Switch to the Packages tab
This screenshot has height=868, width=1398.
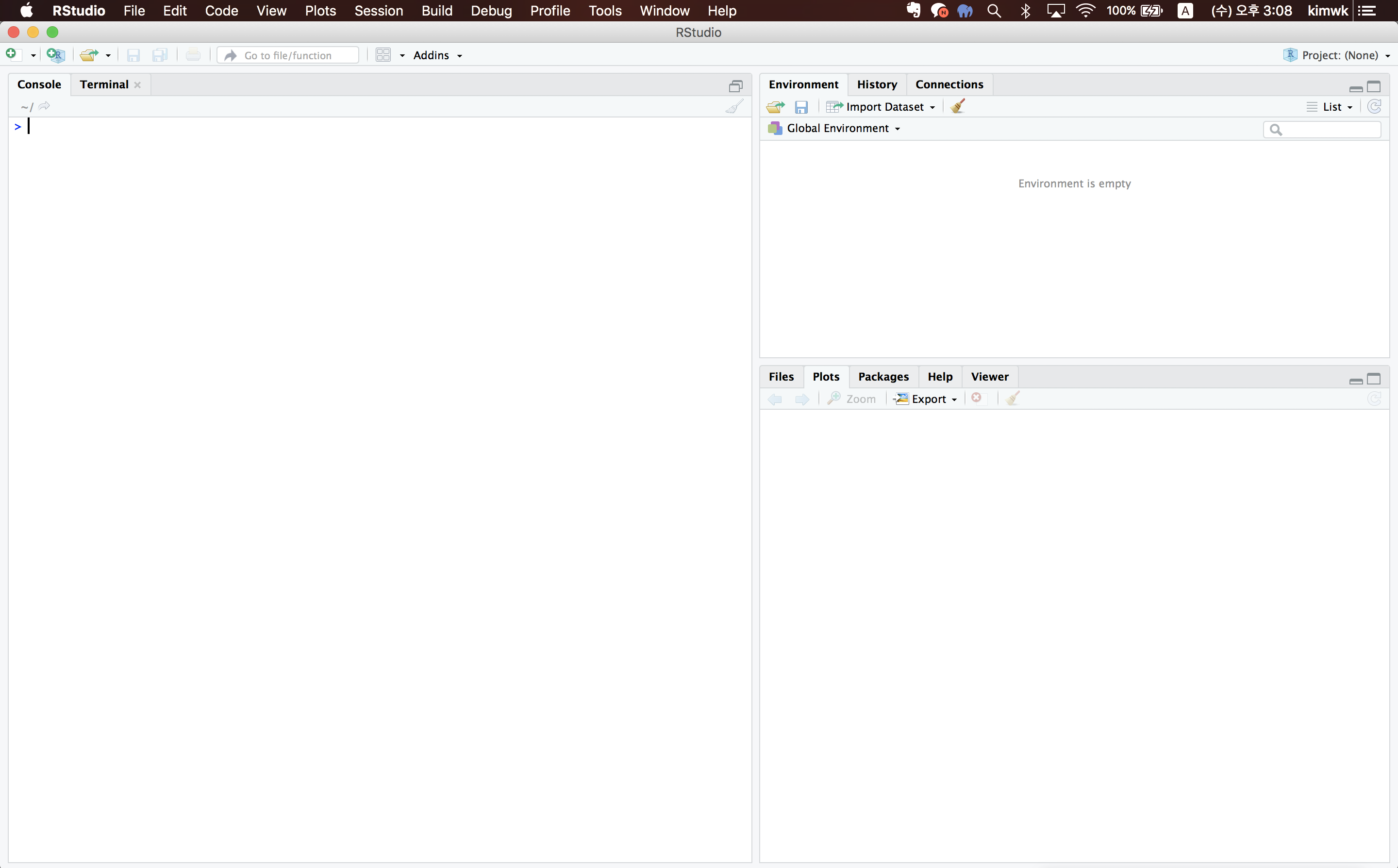coord(882,377)
